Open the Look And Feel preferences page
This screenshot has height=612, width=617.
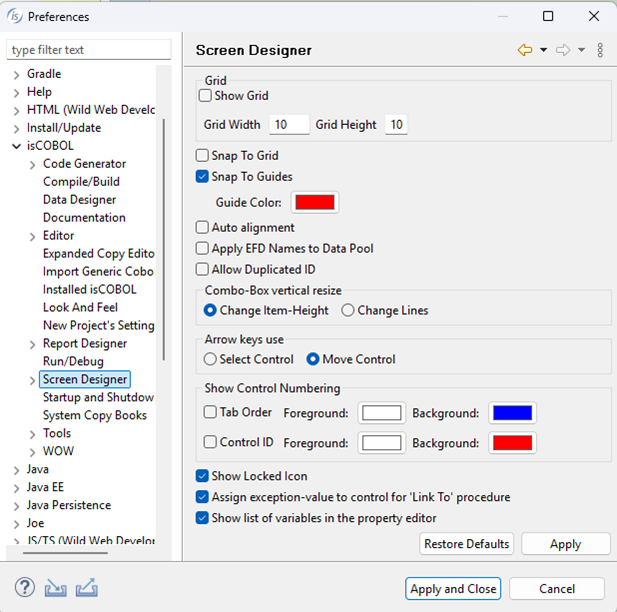pyautogui.click(x=80, y=308)
